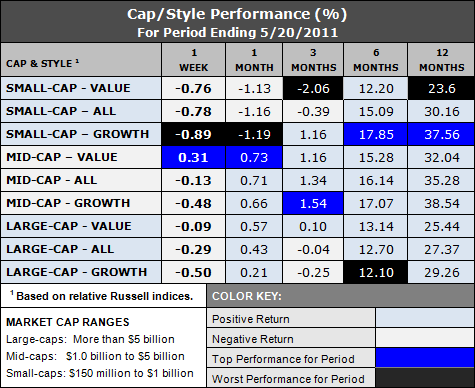Select black cell with value -1.19

[254, 134]
